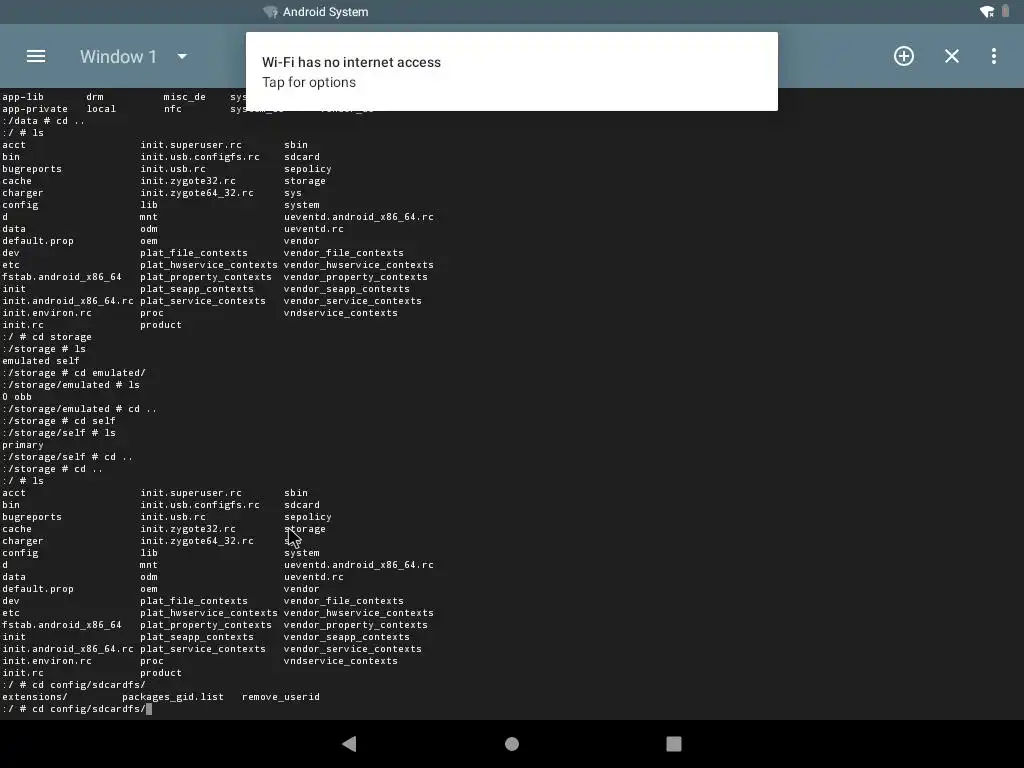Click the 'app-private' entry
This screenshot has height=768, width=1024.
click(x=35, y=109)
